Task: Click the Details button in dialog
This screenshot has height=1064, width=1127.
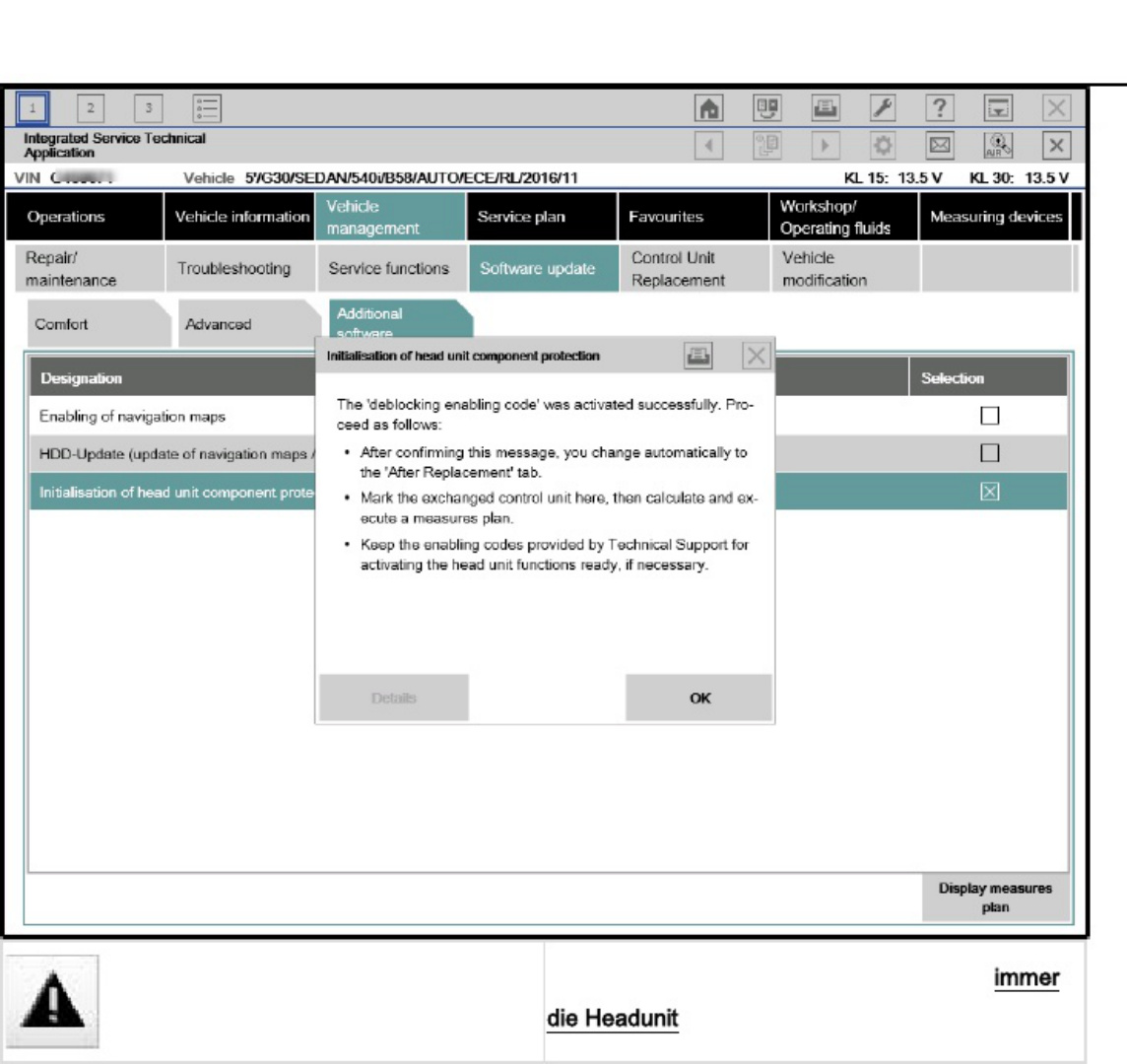Action: click(394, 698)
